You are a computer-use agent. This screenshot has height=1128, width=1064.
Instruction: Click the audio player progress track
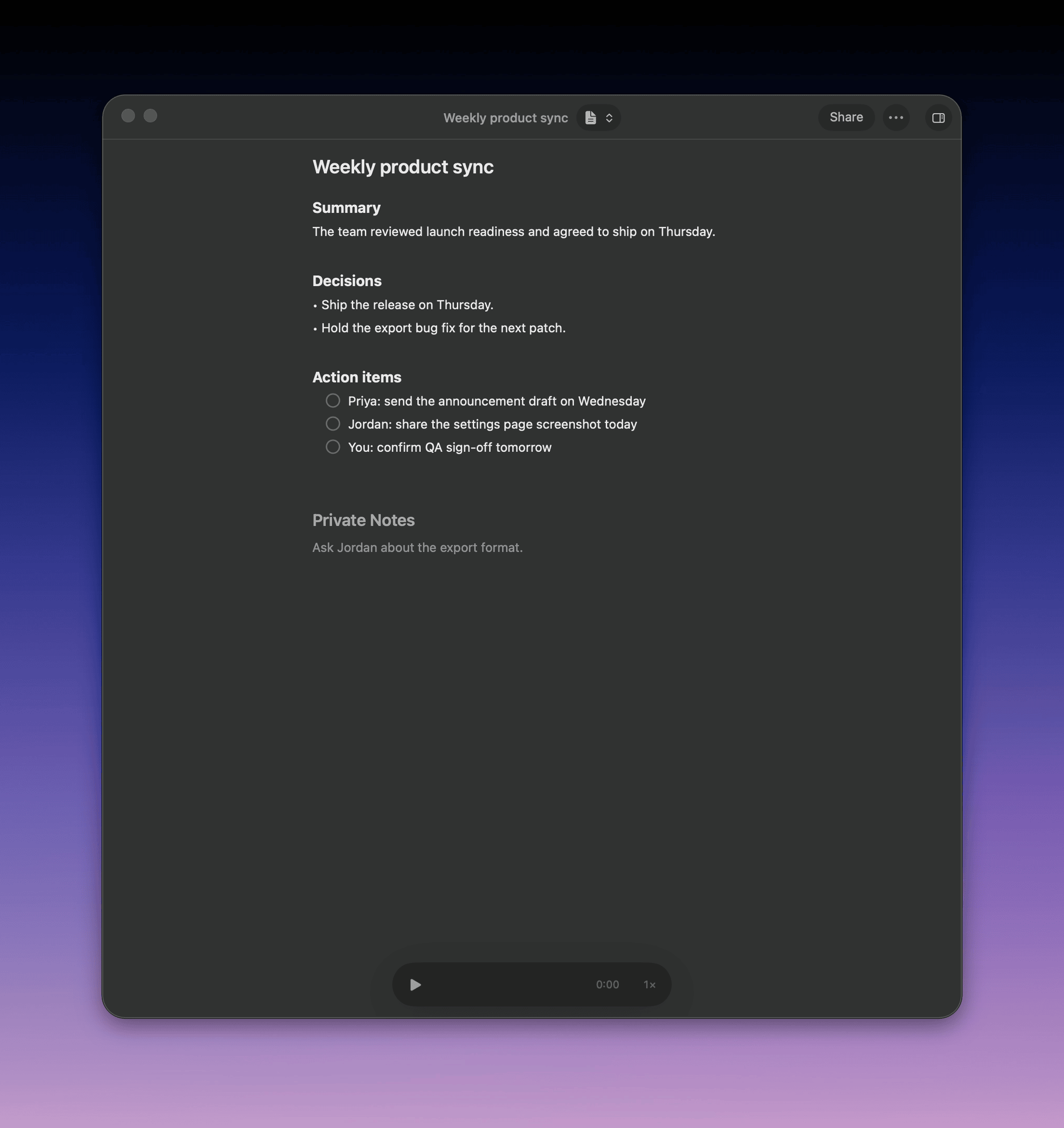click(x=508, y=985)
